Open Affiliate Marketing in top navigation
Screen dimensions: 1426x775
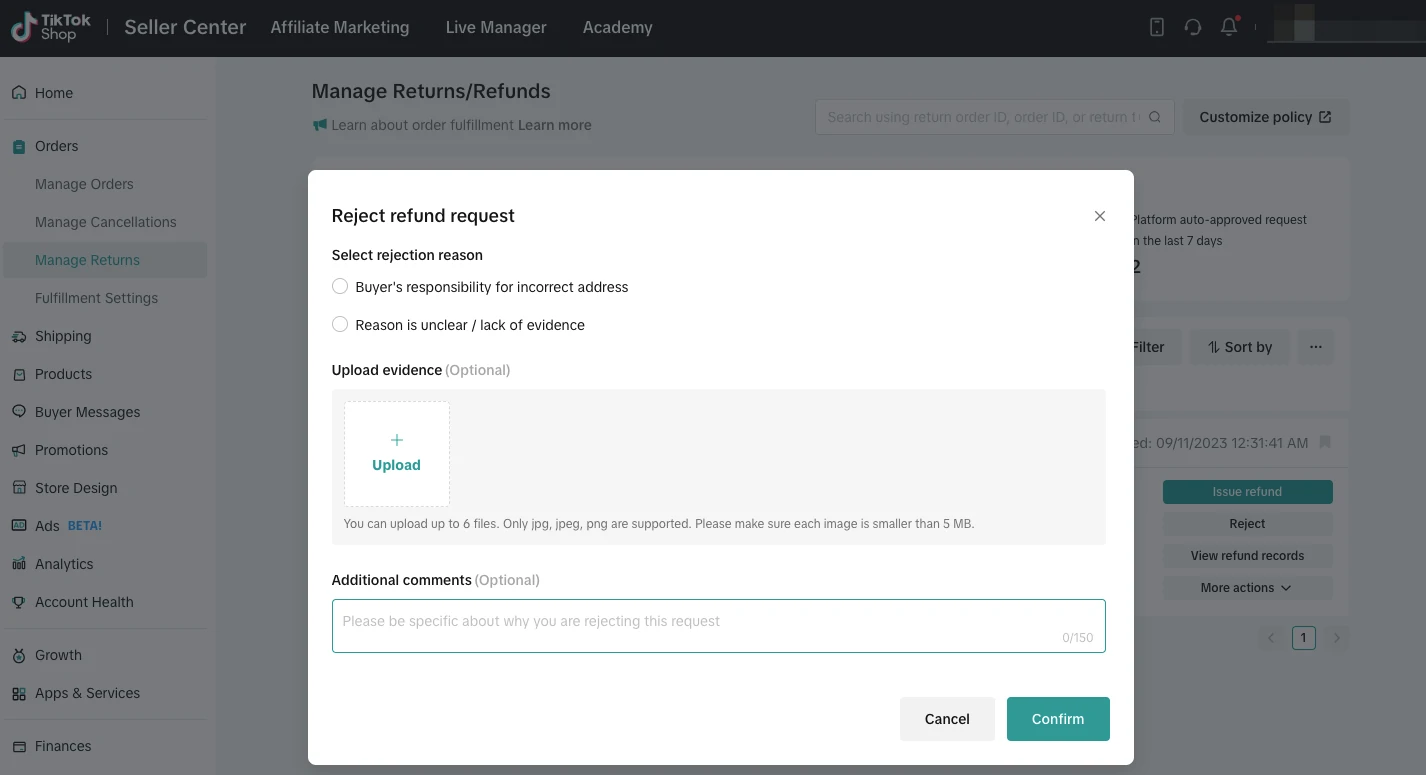pyautogui.click(x=340, y=28)
